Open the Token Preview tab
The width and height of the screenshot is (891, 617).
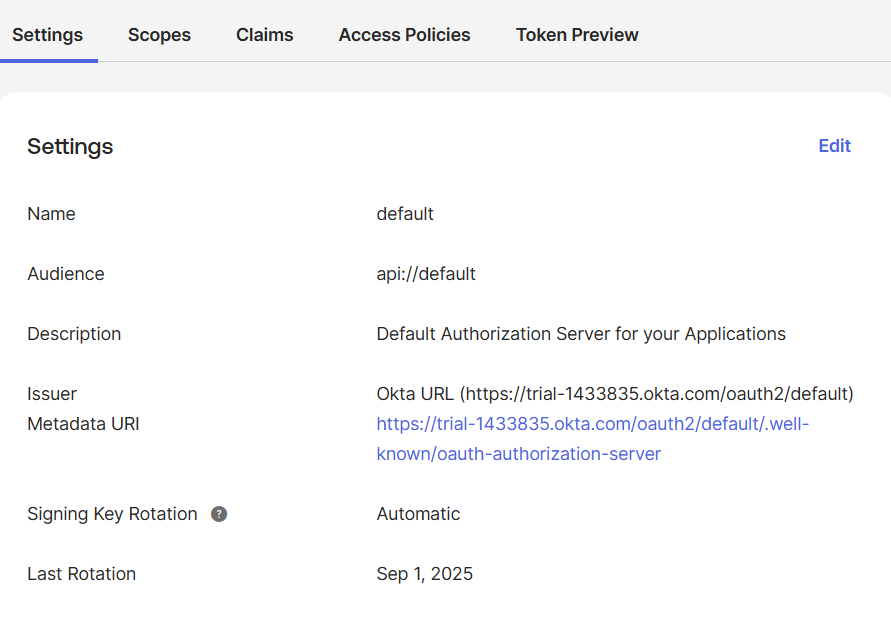click(x=577, y=34)
